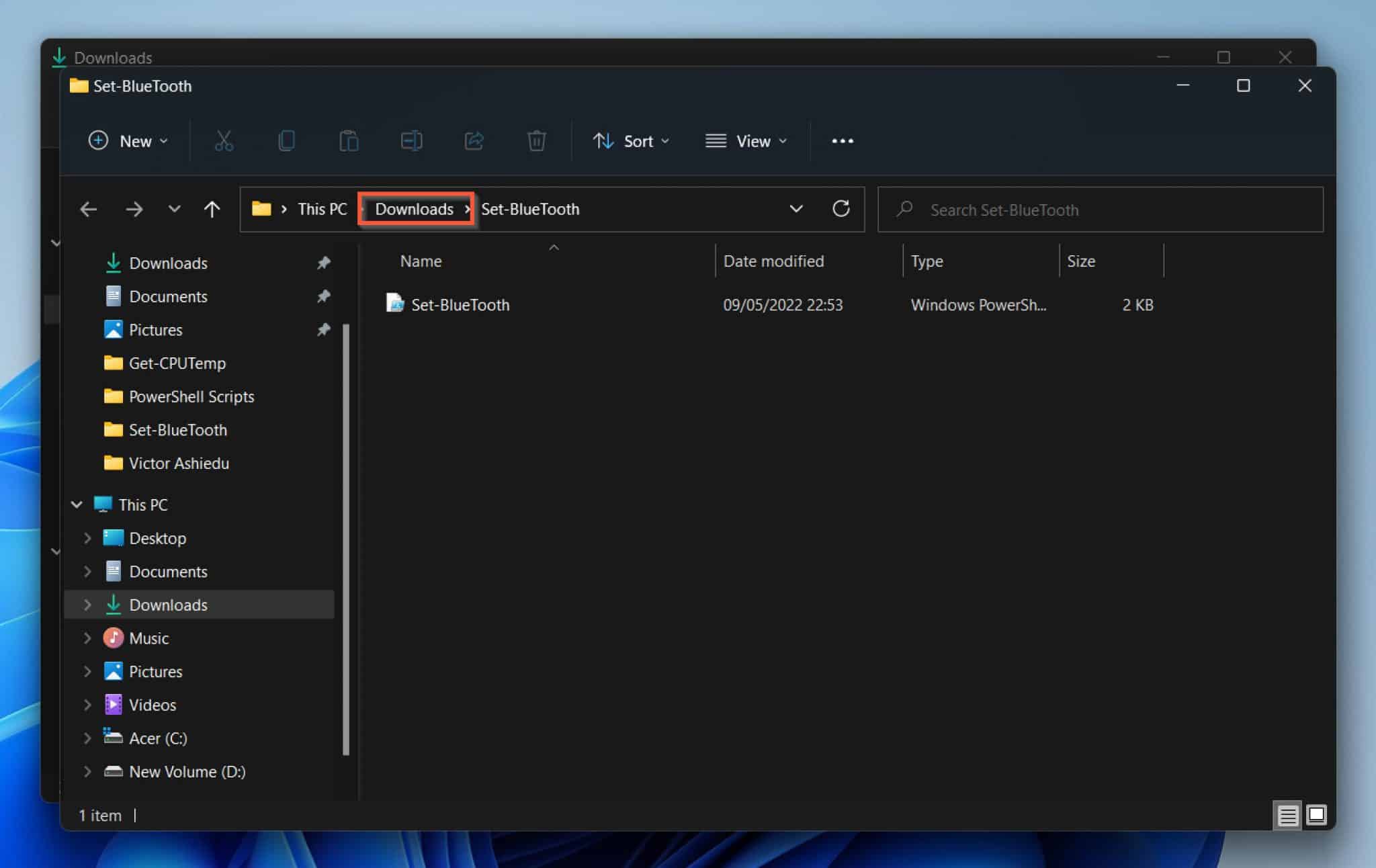Go up to the parent folder
This screenshot has height=868, width=1376.
click(212, 209)
